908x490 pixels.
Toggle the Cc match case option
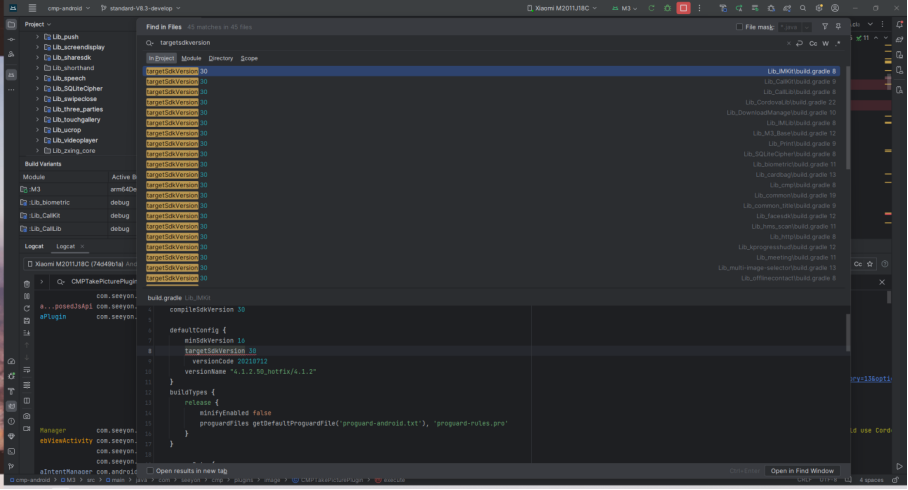coord(813,43)
